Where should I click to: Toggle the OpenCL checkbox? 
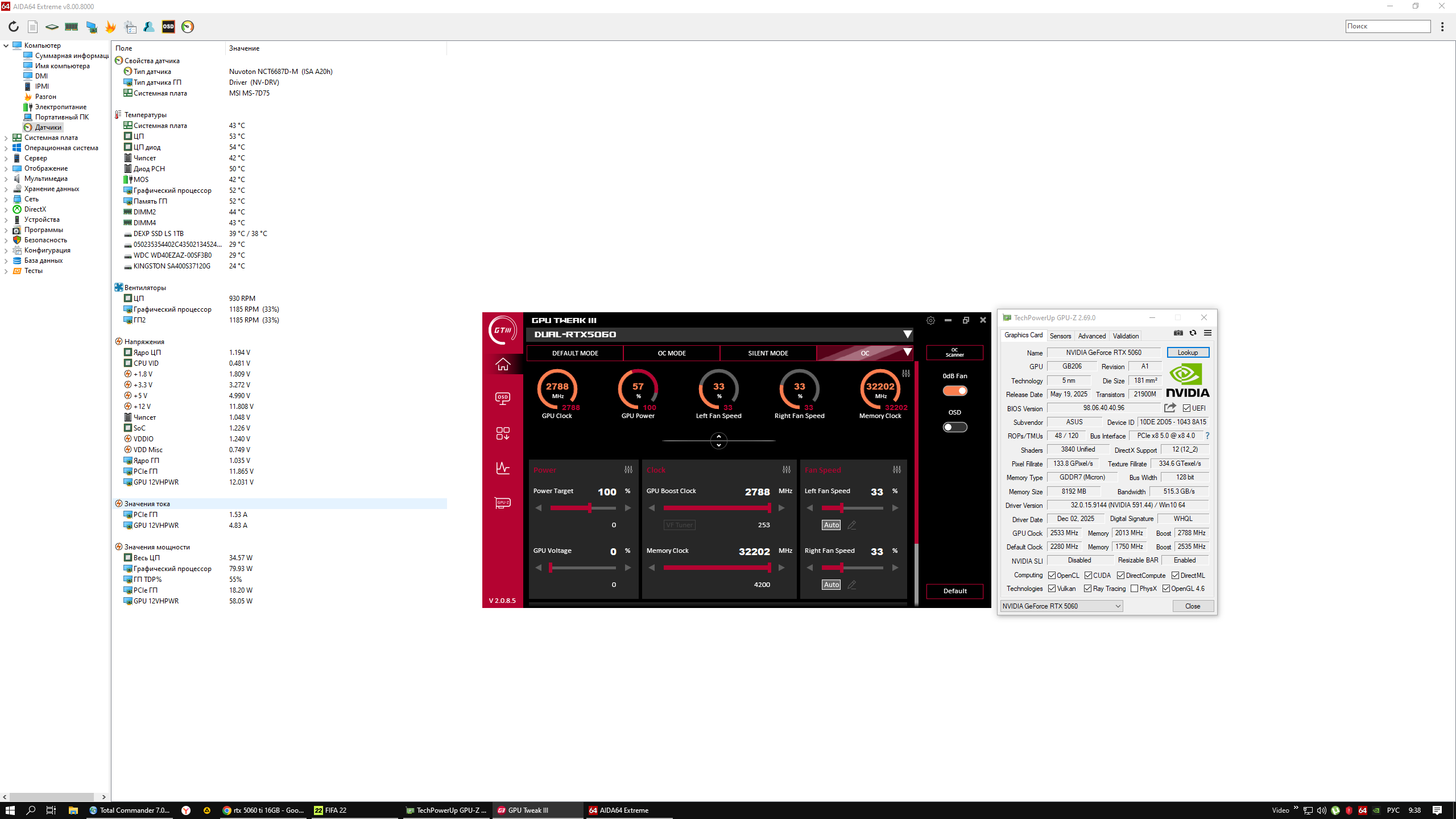coord(1052,576)
